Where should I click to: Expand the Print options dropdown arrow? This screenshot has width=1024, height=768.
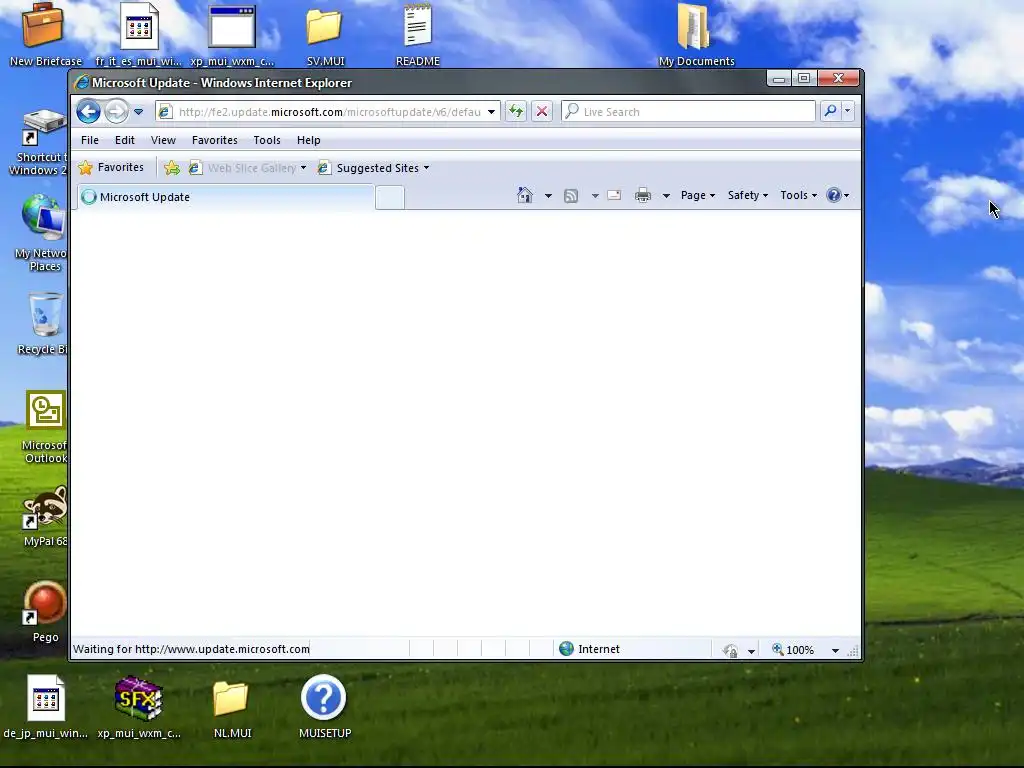click(x=666, y=195)
